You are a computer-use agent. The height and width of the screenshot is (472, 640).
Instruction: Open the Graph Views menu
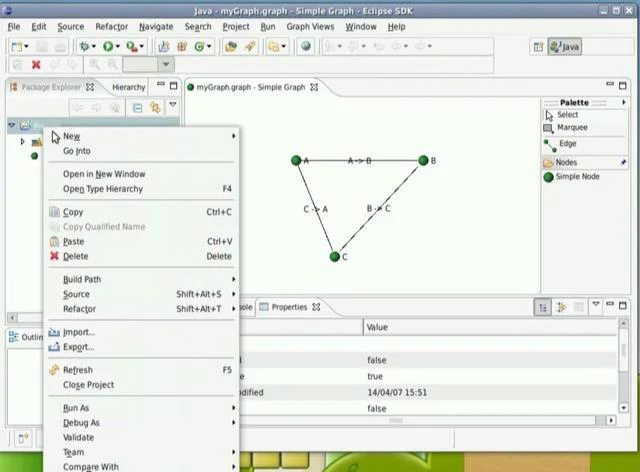[x=310, y=27]
